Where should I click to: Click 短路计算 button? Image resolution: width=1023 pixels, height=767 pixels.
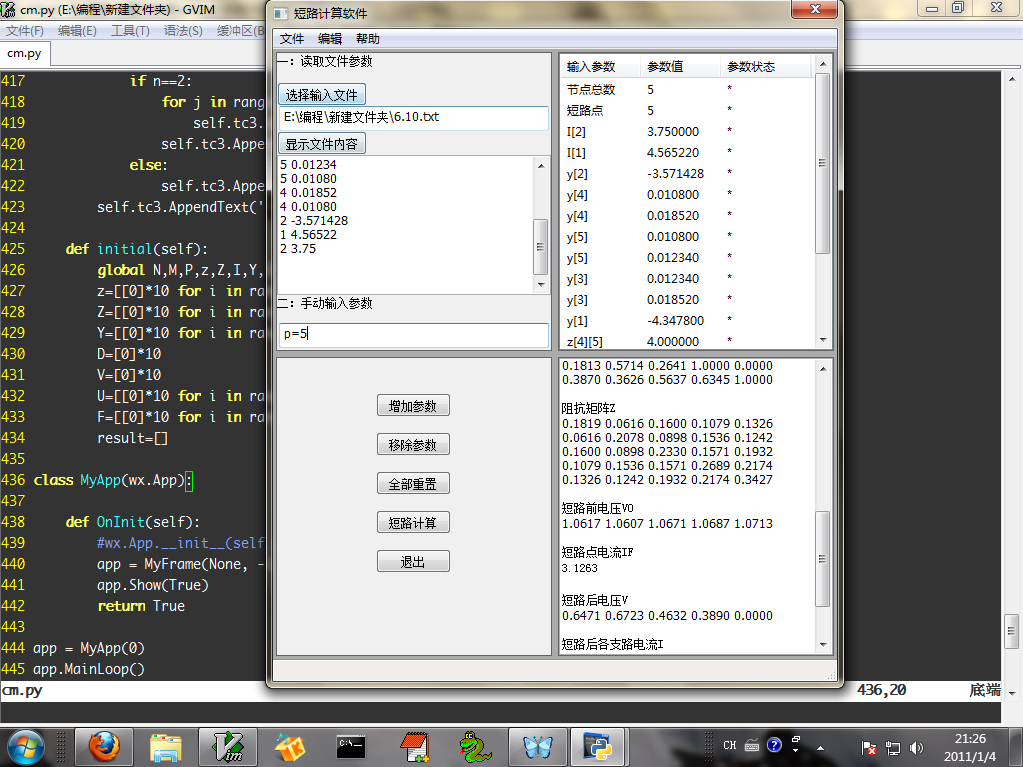click(413, 522)
